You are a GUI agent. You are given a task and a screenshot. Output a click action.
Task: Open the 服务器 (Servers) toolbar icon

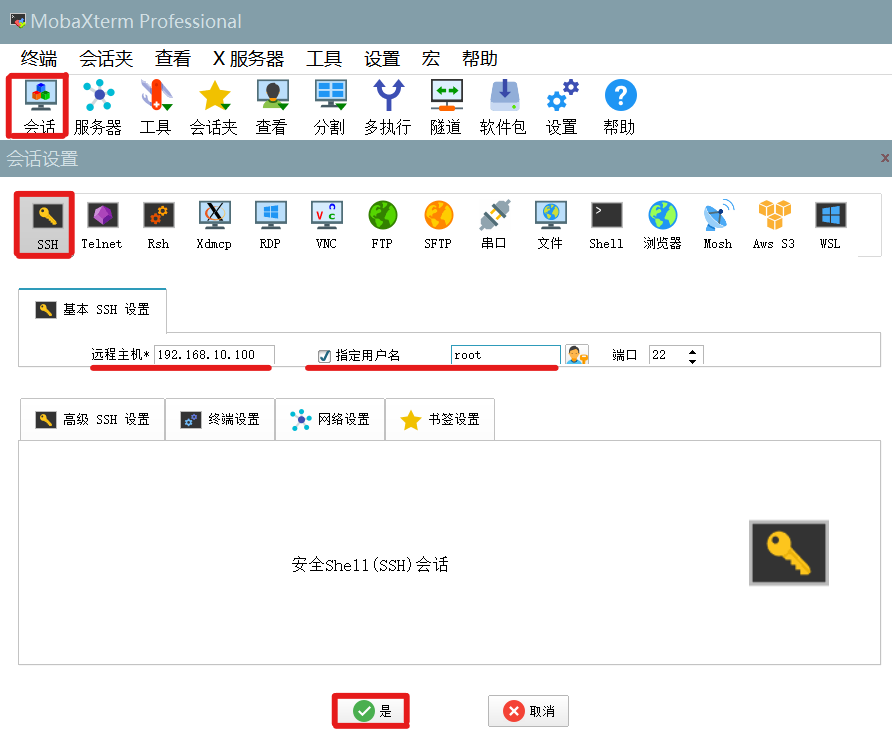pyautogui.click(x=98, y=107)
